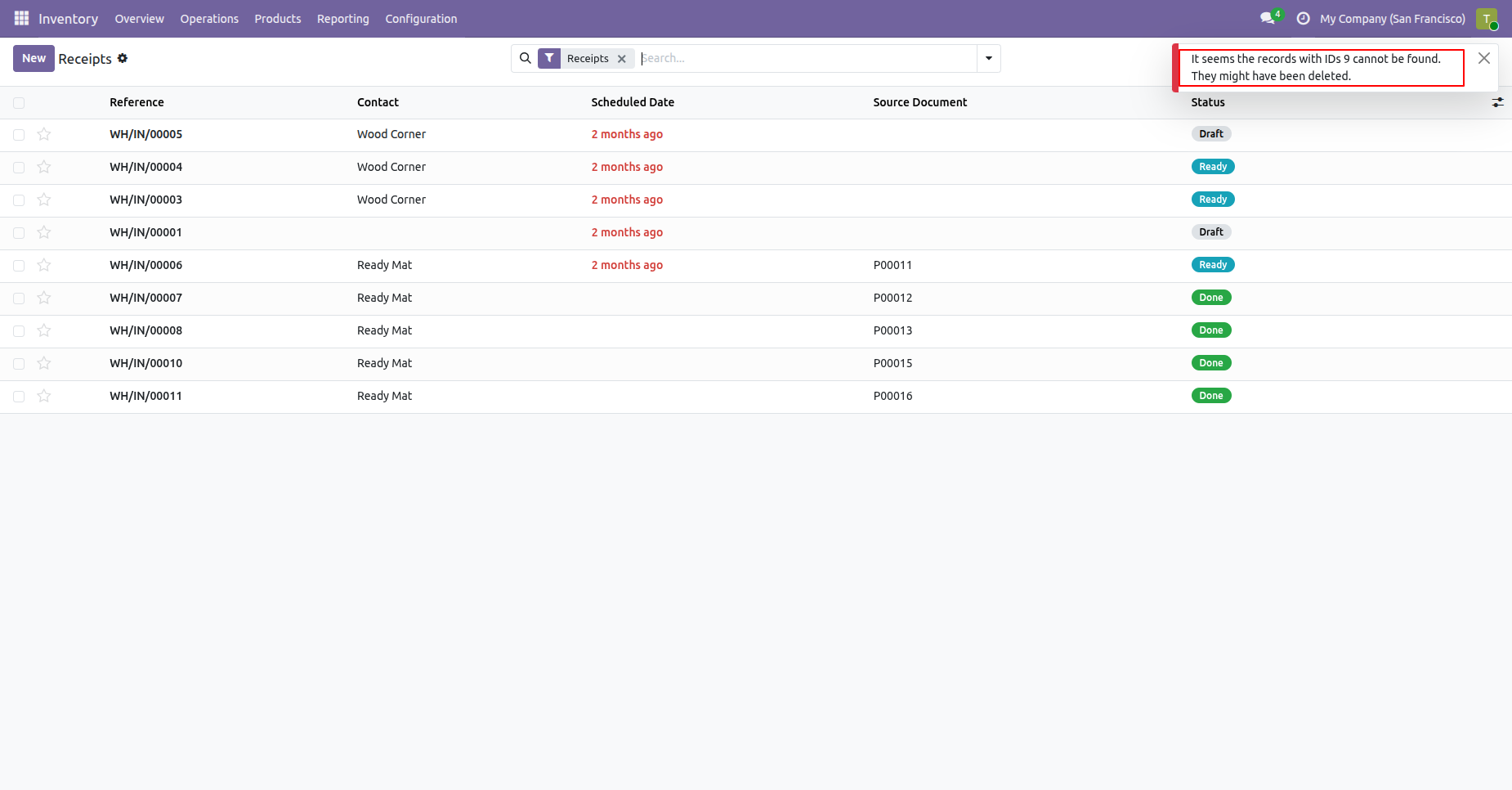Sort by the Status column header

[x=1208, y=102]
